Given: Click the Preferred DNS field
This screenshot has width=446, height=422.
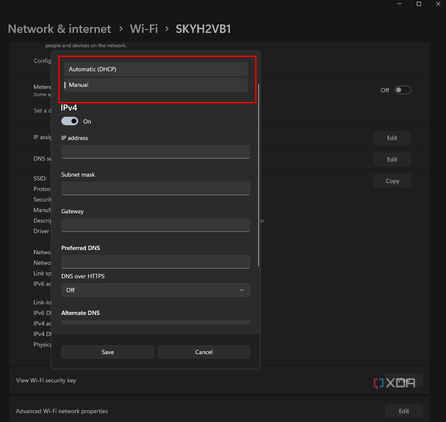Looking at the screenshot, I should [156, 262].
